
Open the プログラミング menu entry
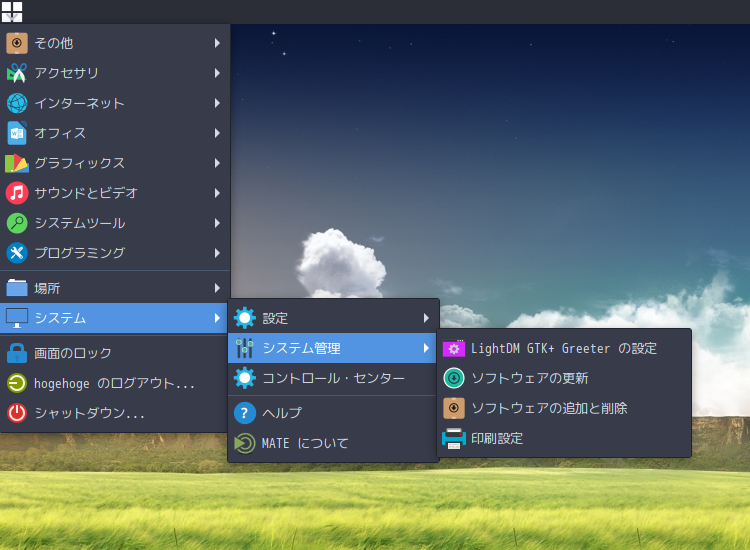tap(115, 253)
